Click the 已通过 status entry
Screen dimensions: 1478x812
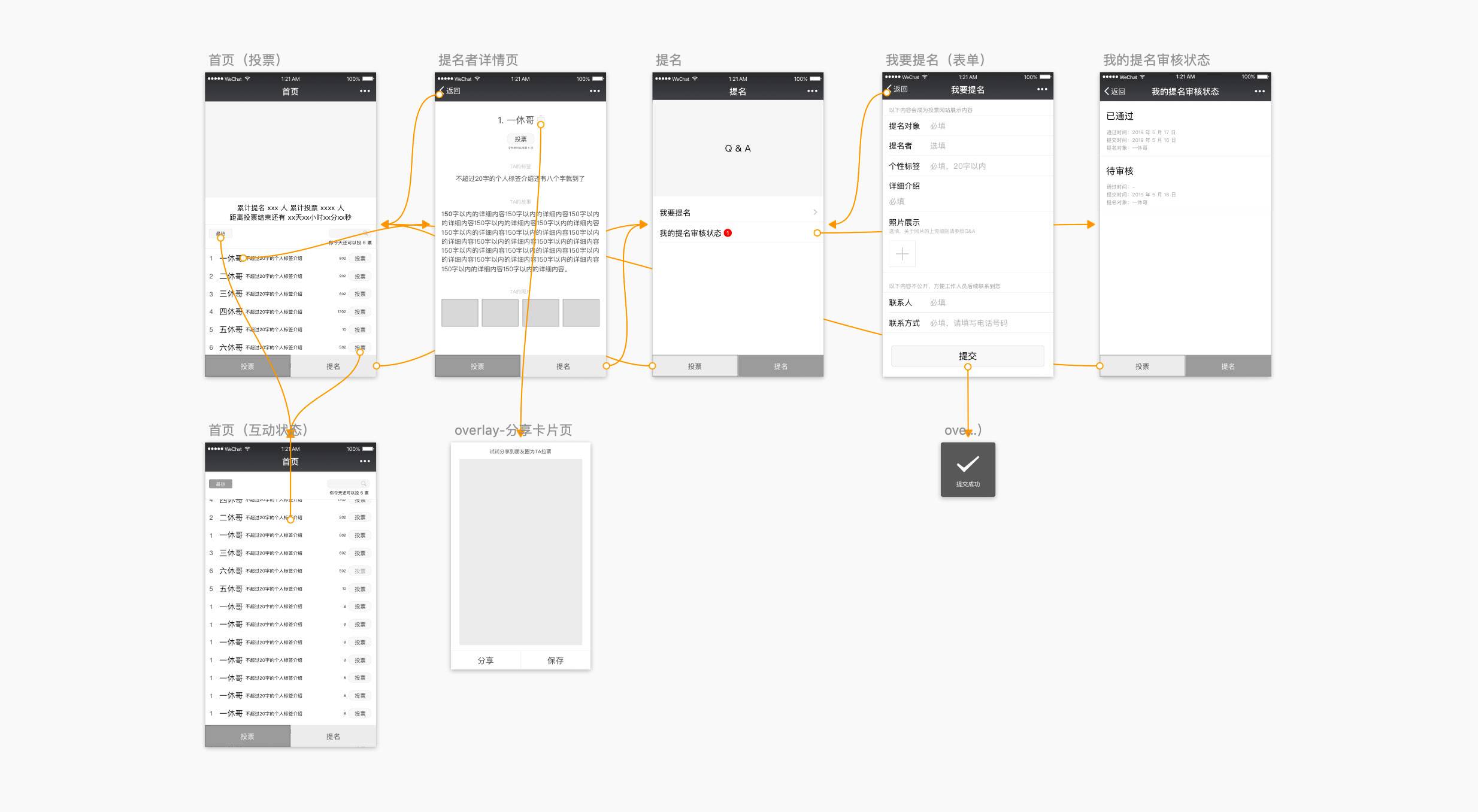point(1185,130)
